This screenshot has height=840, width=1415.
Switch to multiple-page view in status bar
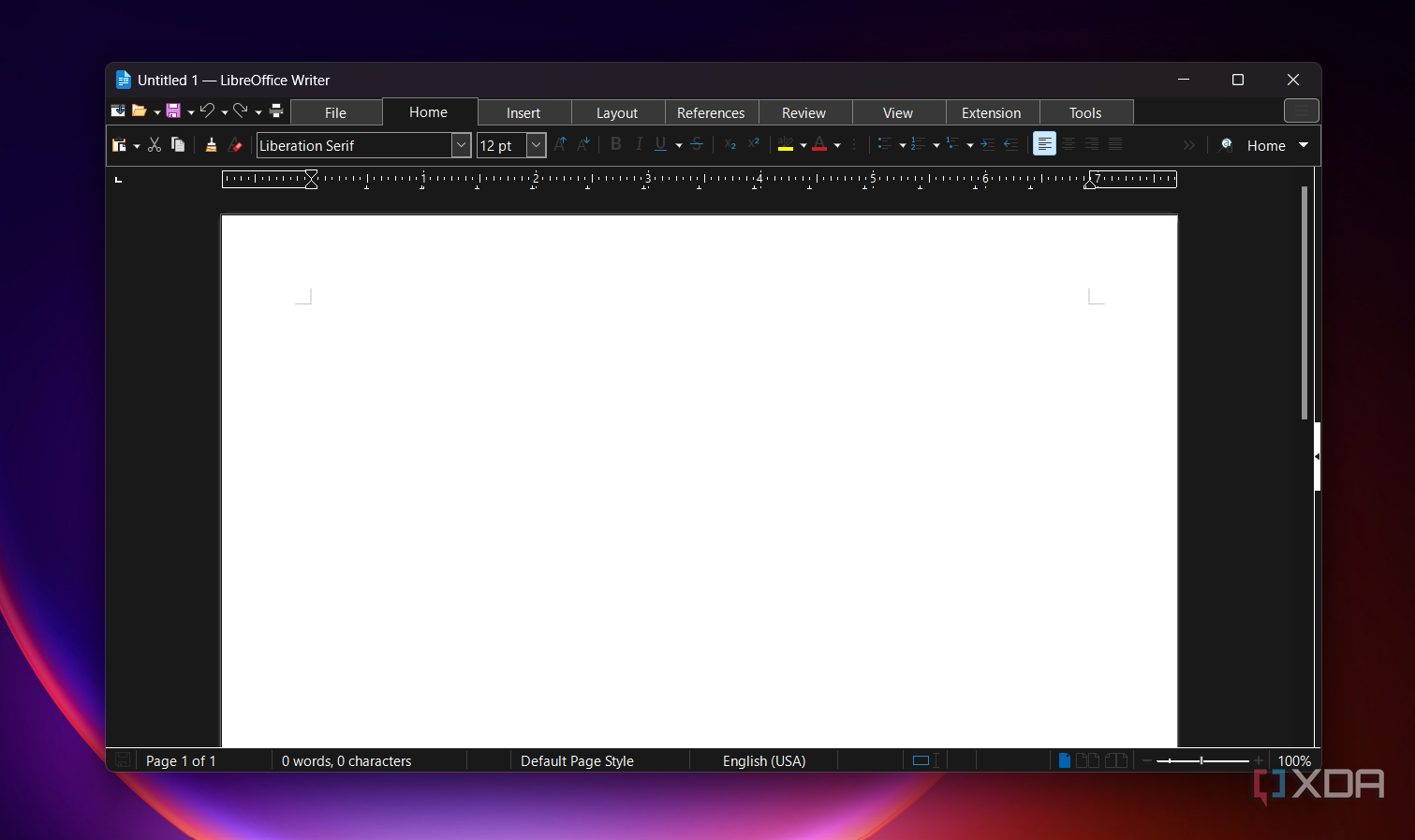point(1087,760)
